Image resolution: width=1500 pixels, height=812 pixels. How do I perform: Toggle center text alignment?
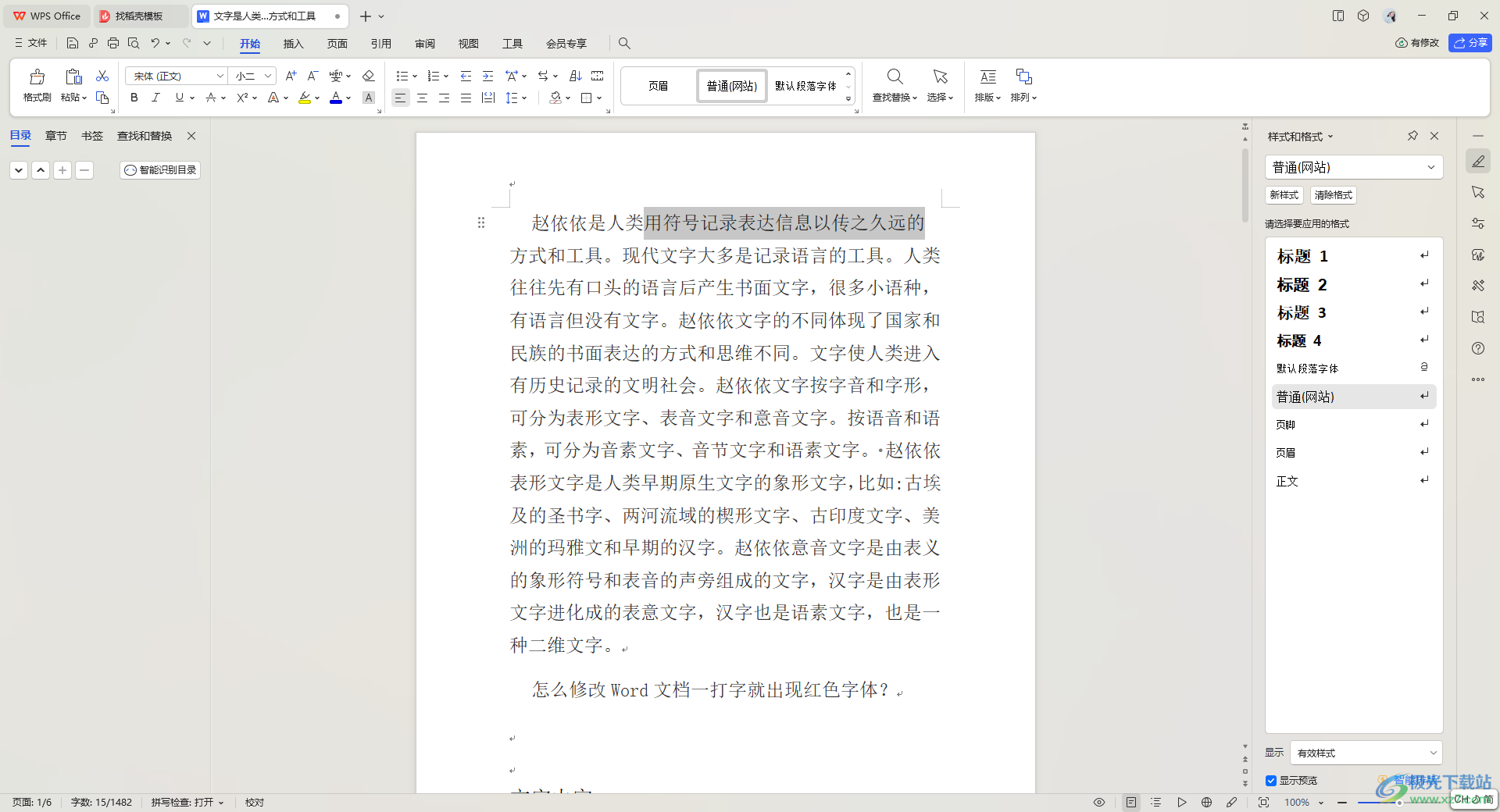click(x=422, y=98)
